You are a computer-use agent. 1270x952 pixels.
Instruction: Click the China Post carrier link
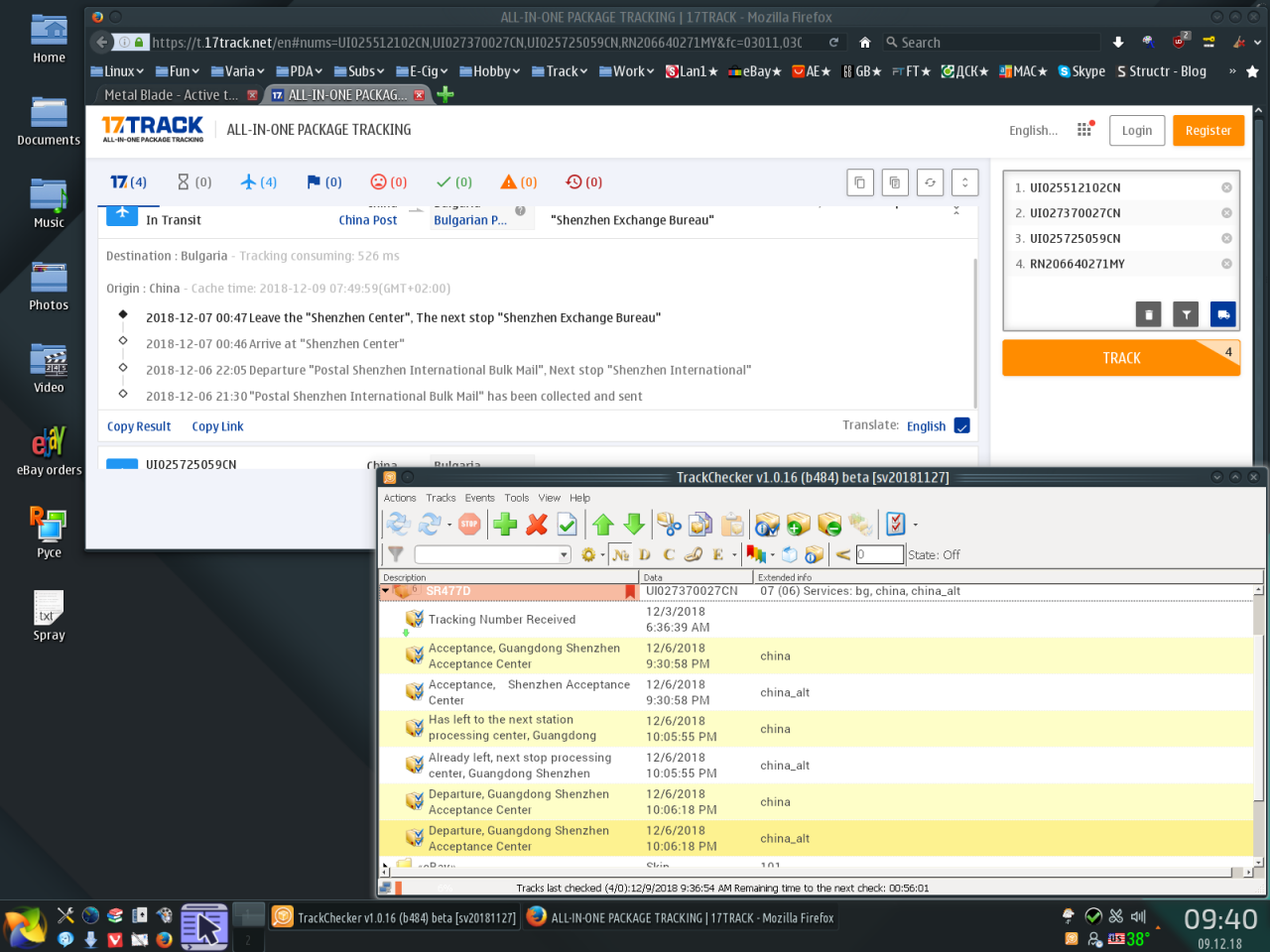367,220
